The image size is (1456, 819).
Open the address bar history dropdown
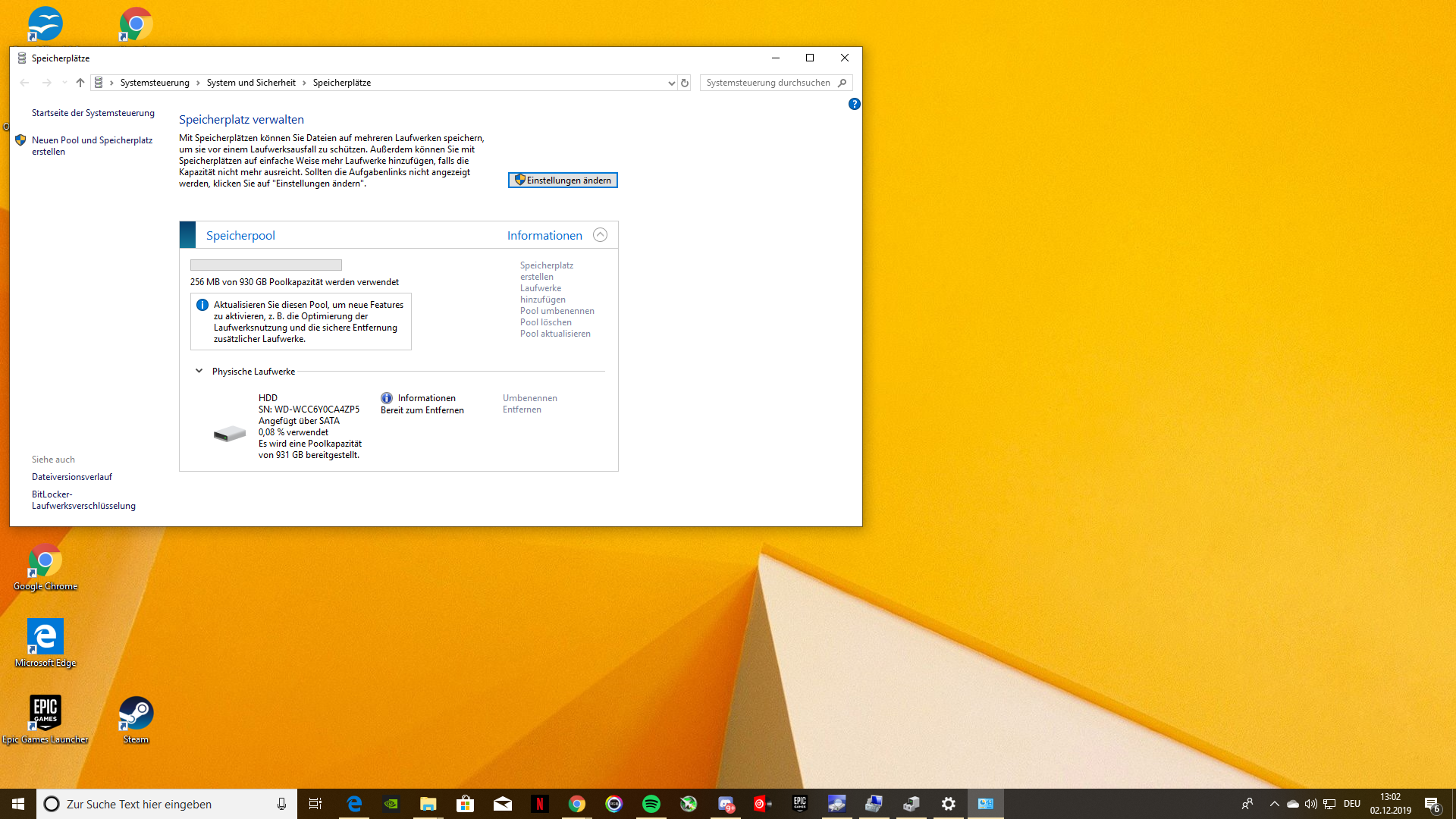point(671,83)
